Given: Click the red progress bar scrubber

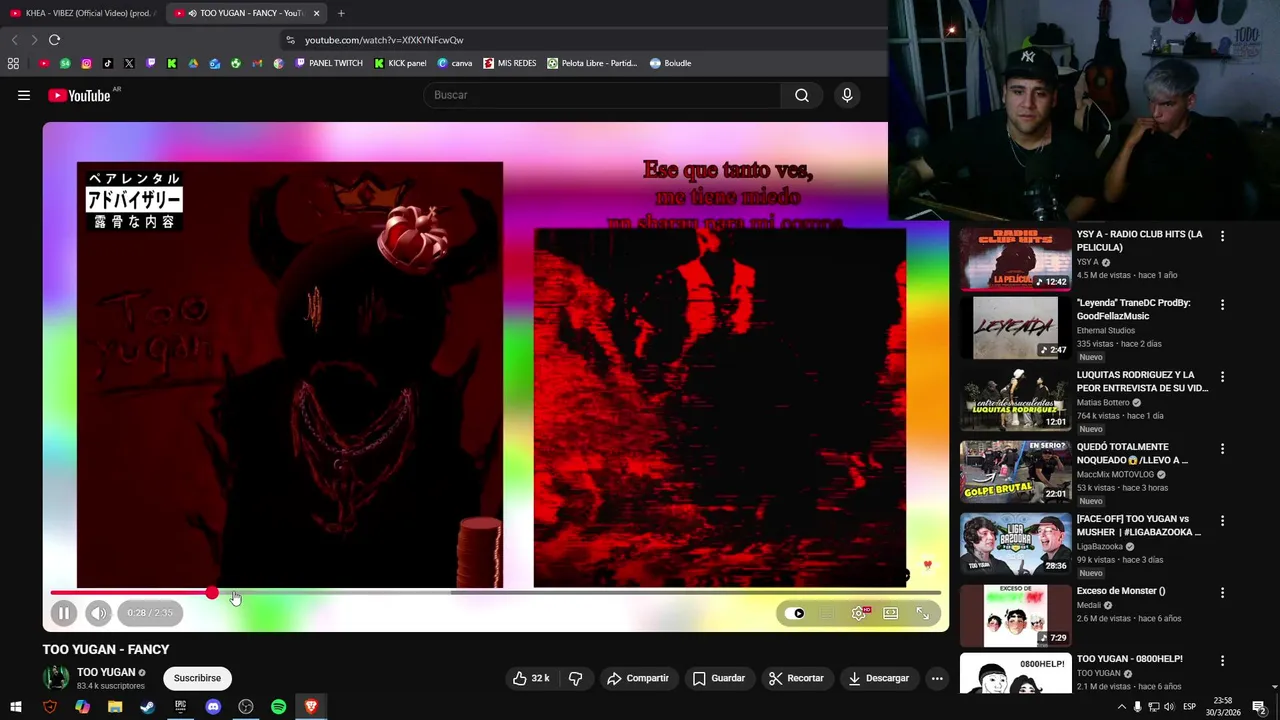Looking at the screenshot, I should (212, 593).
